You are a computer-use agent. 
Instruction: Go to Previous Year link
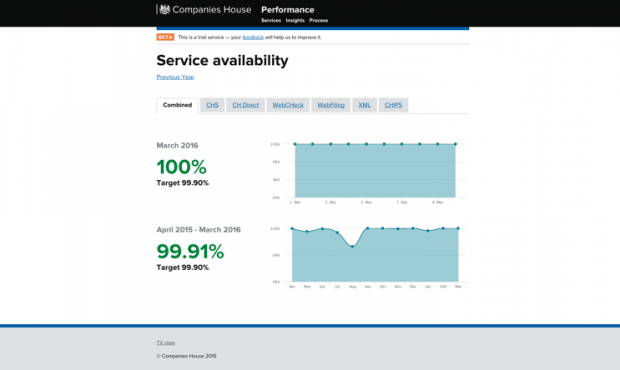[175, 77]
